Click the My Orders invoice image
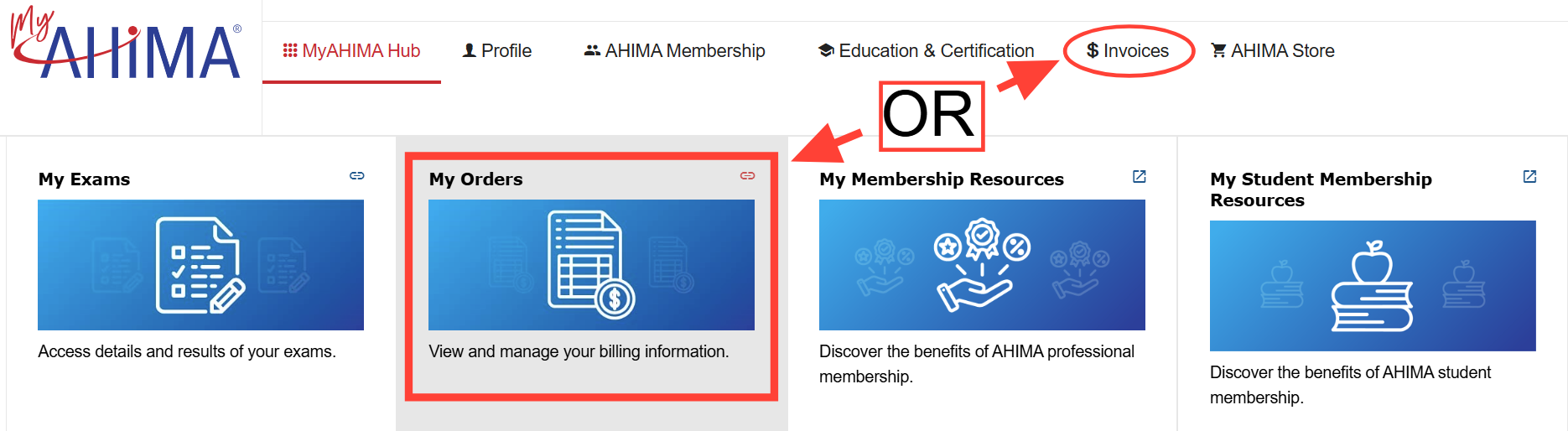 [x=591, y=265]
